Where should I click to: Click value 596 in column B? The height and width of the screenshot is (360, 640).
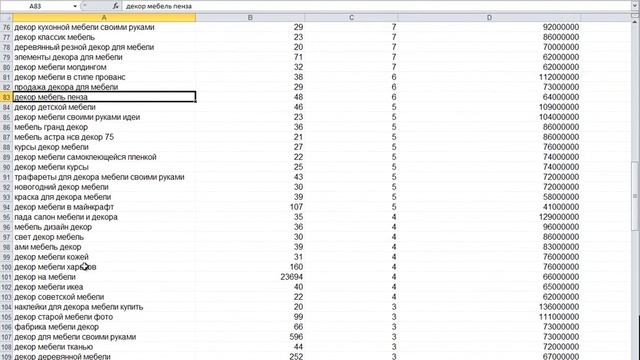tap(296, 337)
